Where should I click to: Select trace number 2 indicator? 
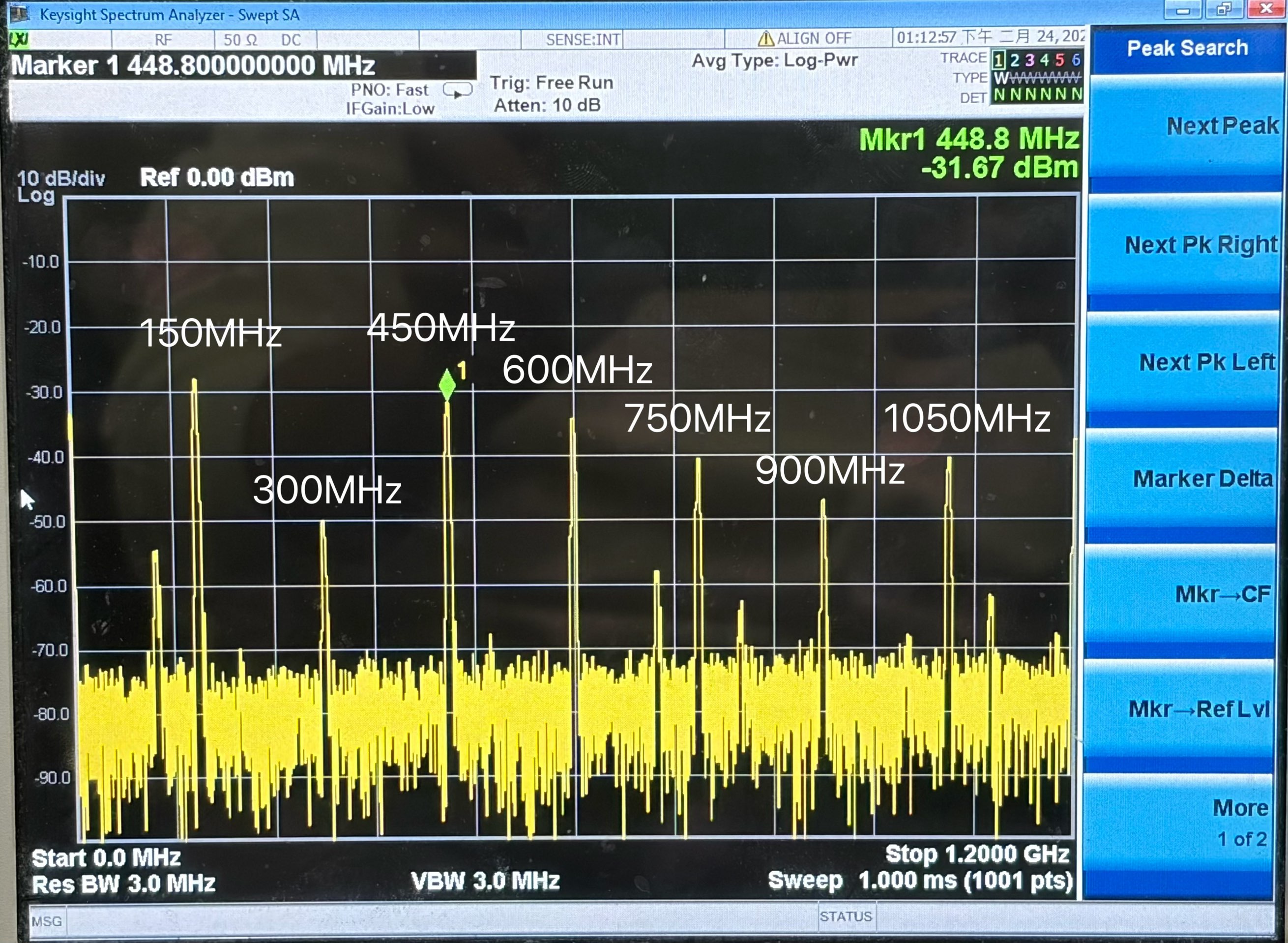point(1015,60)
